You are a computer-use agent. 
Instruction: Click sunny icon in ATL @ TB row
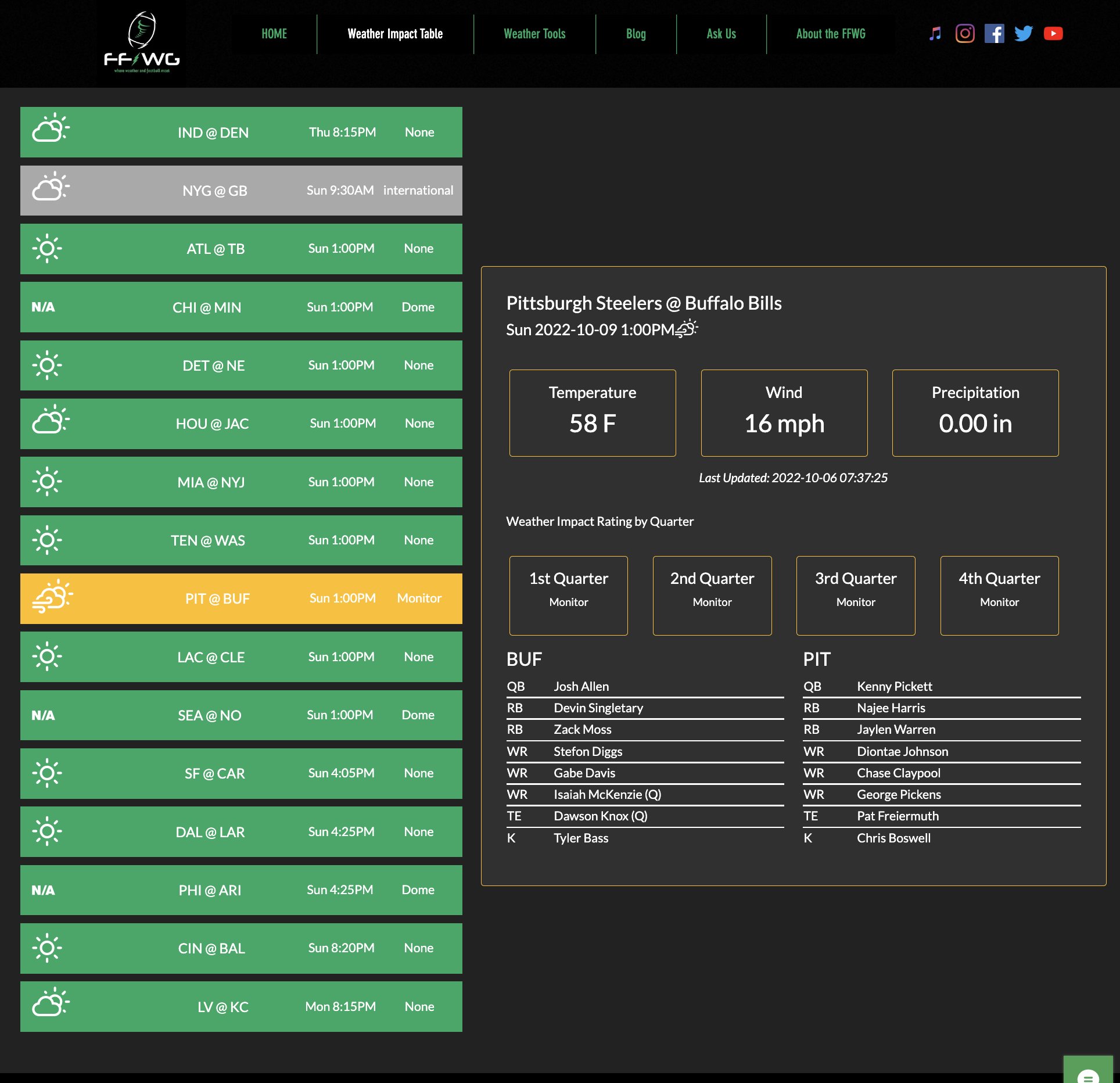[x=47, y=249]
